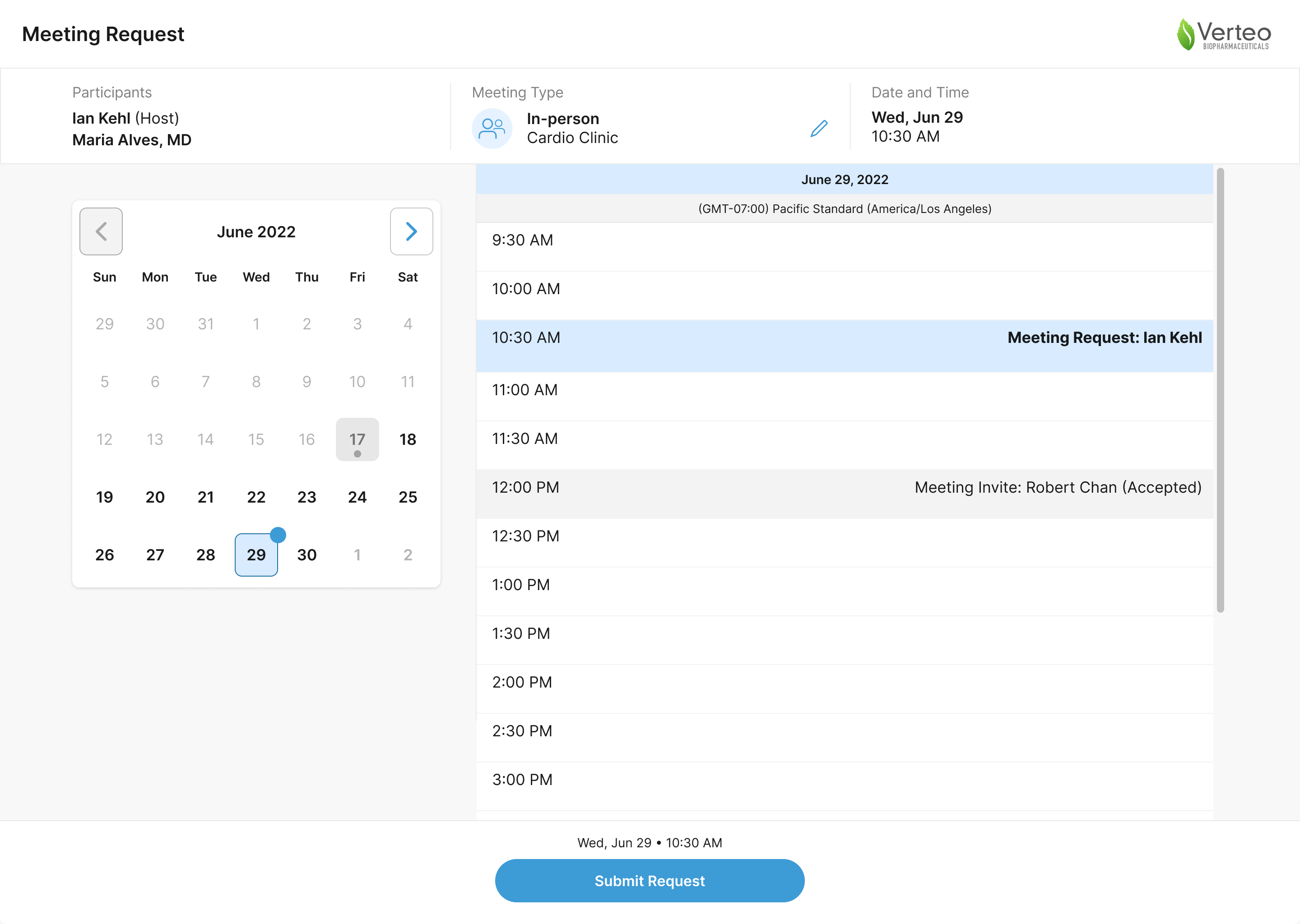Go to next month with right chevron

coord(411,231)
